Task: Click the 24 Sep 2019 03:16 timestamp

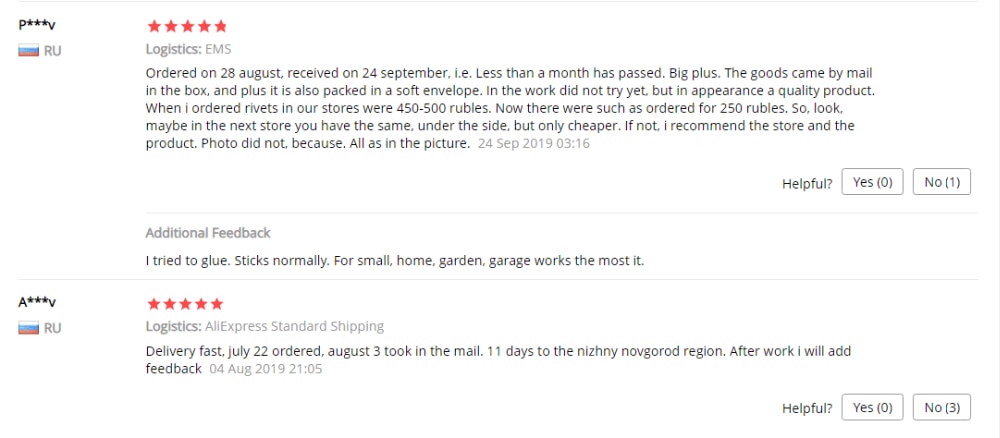Action: click(x=534, y=143)
